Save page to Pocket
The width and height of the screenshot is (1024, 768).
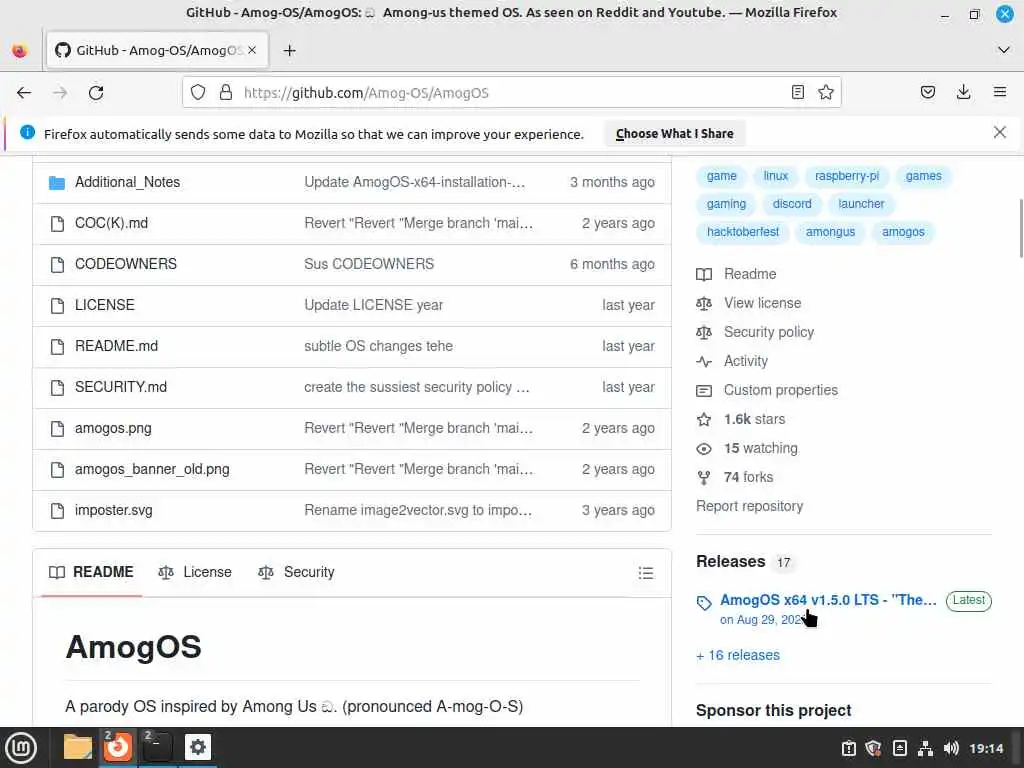pos(927,92)
